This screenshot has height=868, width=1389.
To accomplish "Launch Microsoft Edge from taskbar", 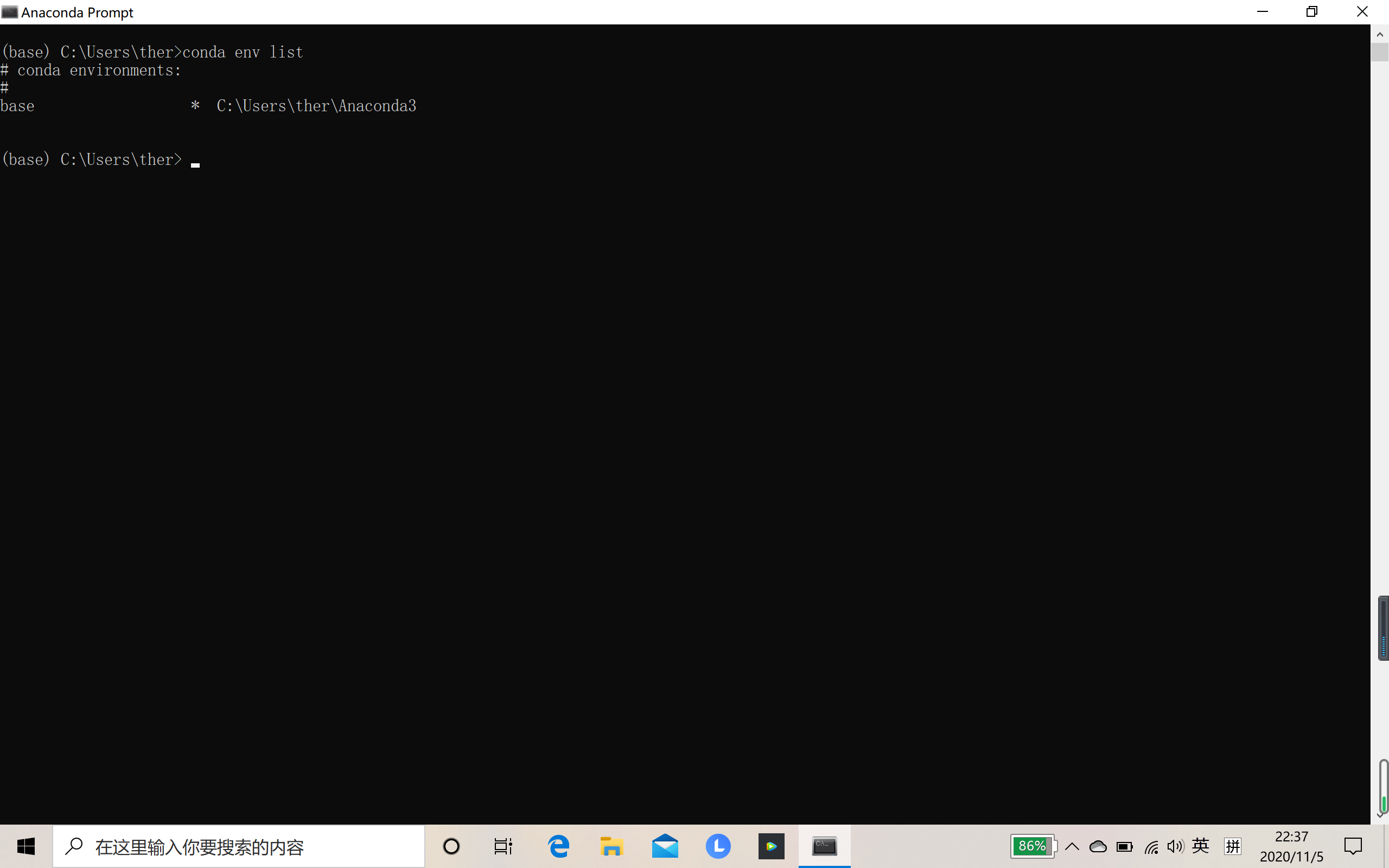I will click(558, 846).
